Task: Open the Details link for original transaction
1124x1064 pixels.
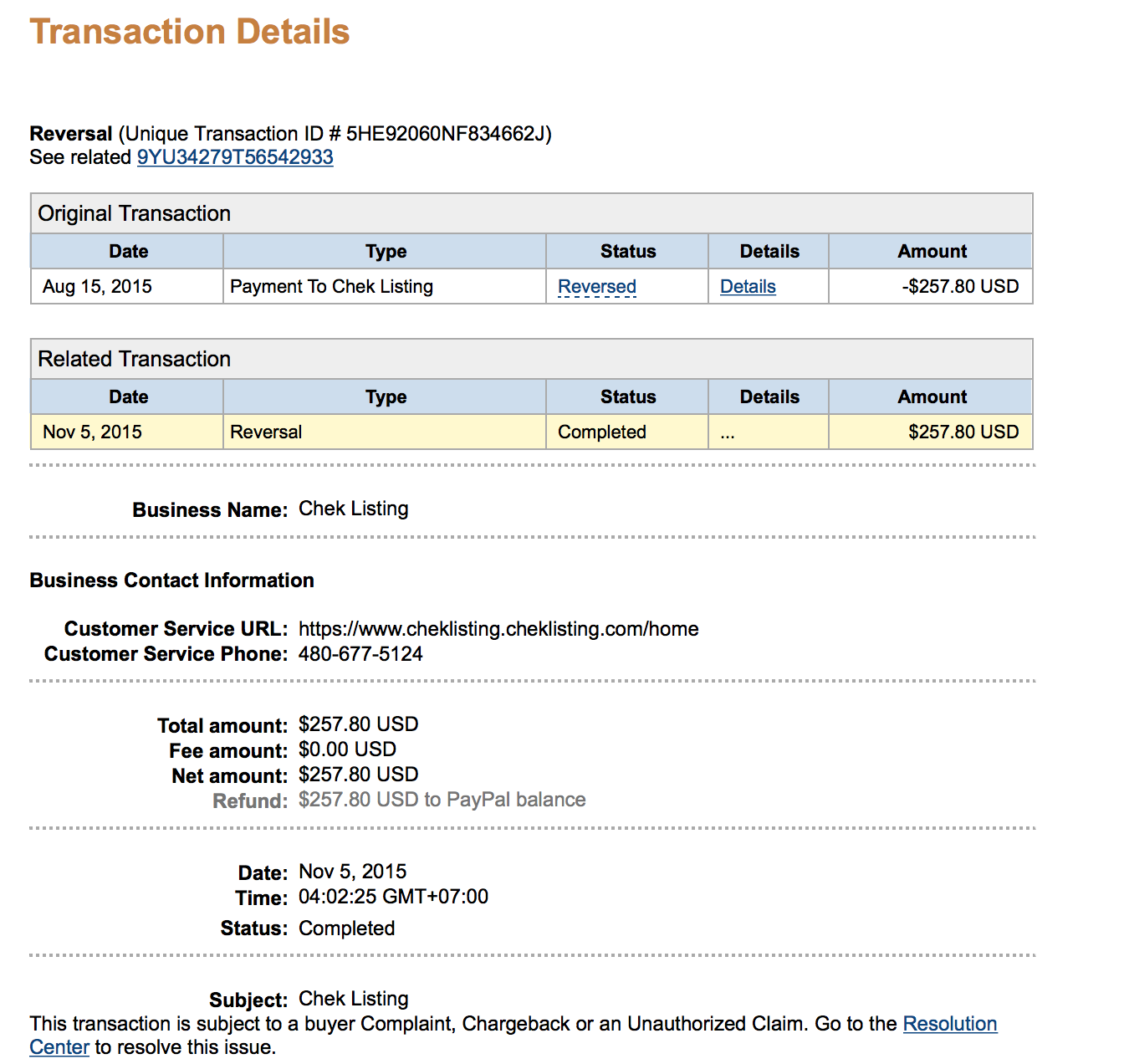Action: [748, 287]
